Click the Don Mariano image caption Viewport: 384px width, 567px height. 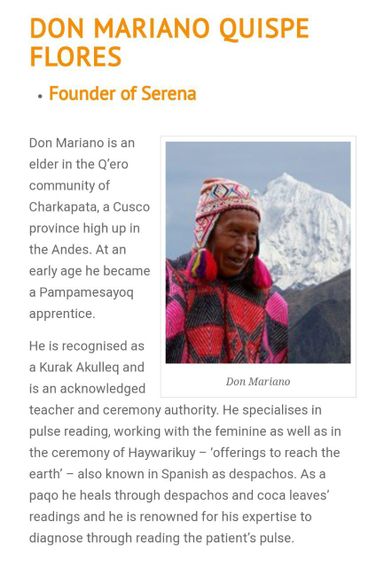(x=258, y=381)
